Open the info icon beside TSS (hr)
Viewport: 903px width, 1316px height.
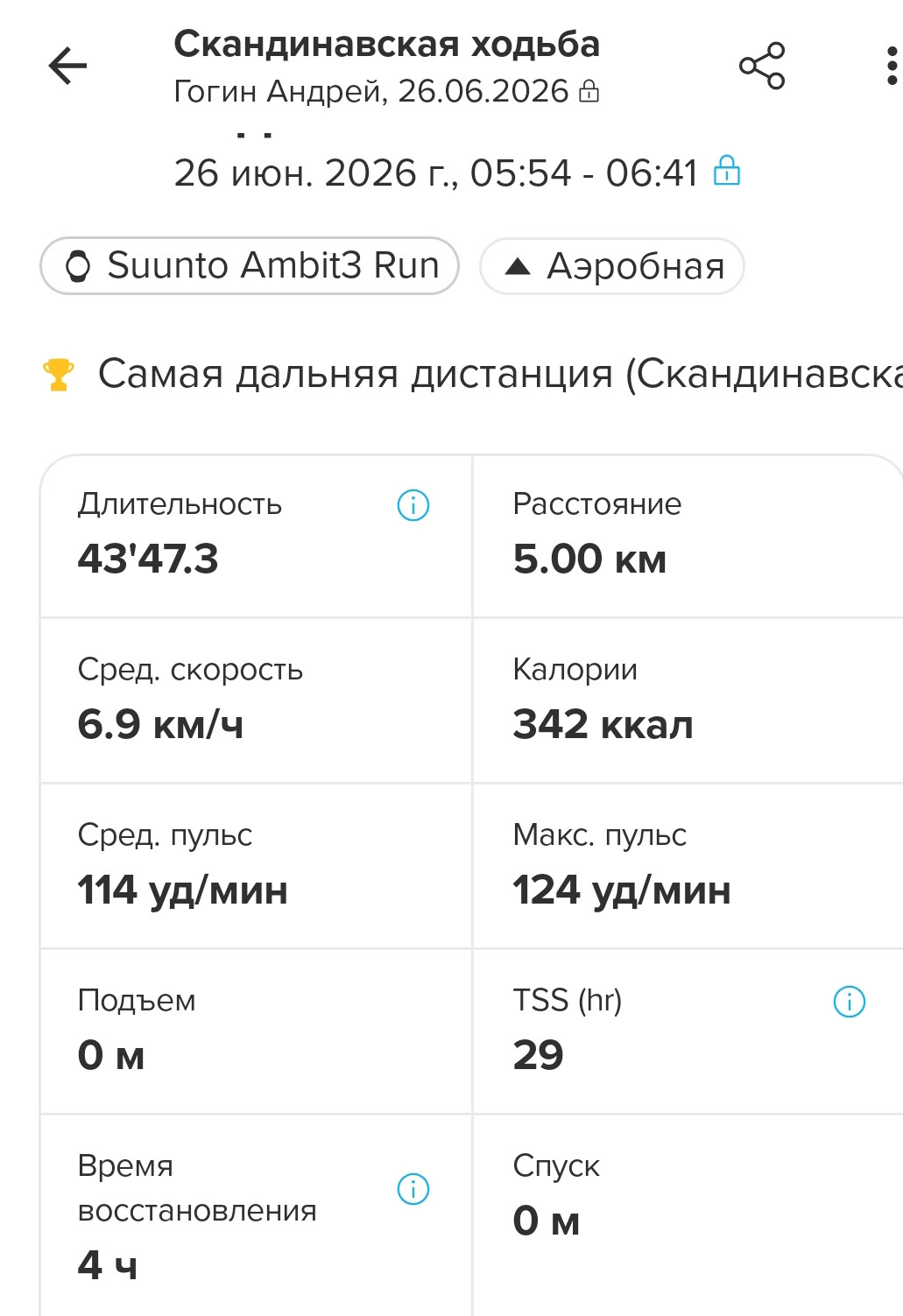849,1002
